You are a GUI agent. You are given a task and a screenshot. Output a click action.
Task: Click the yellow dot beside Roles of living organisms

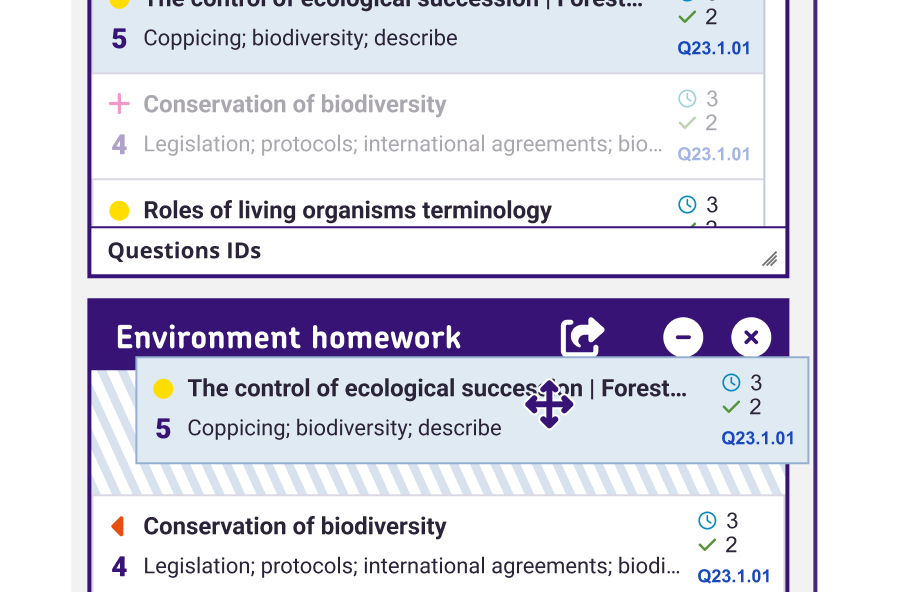(119, 210)
